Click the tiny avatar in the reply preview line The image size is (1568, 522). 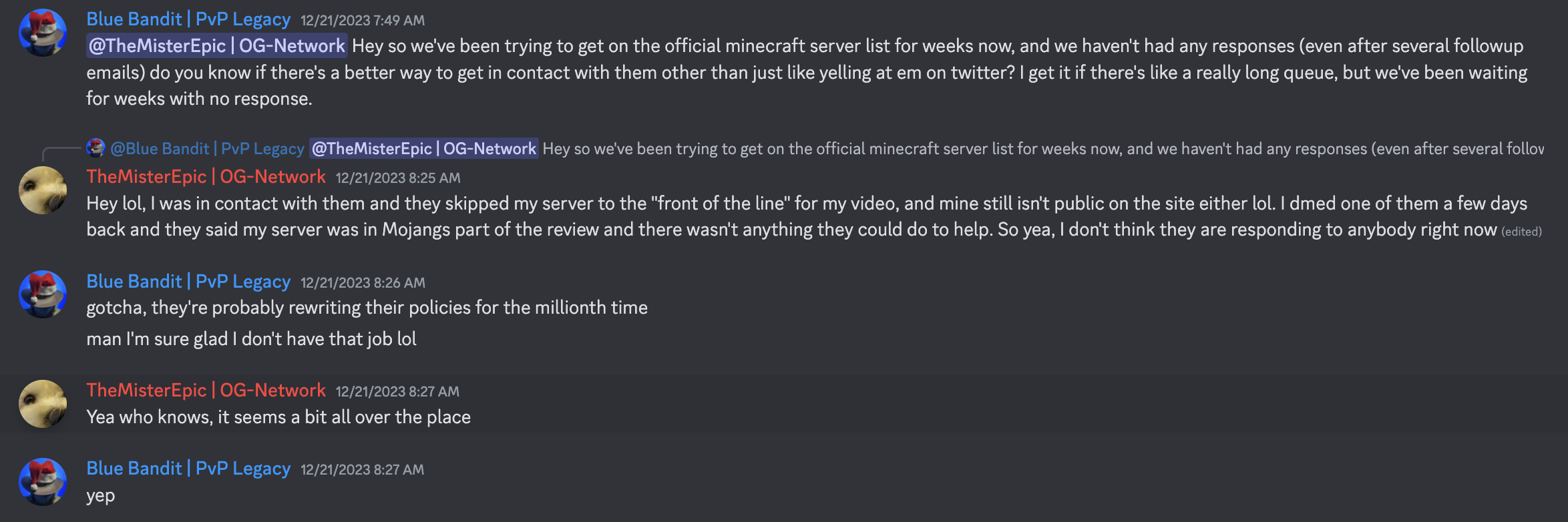95,148
